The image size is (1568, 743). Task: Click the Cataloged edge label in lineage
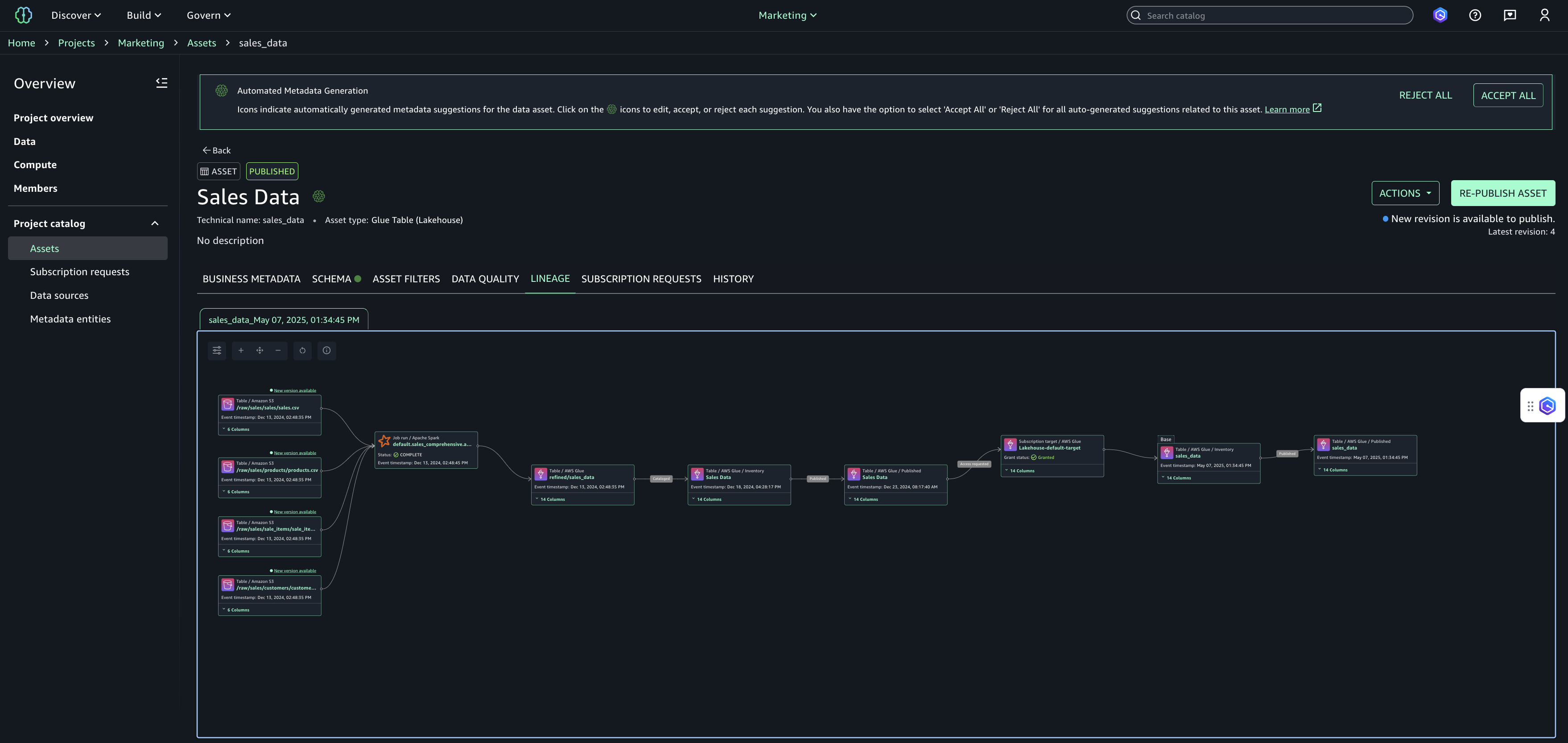pyautogui.click(x=661, y=479)
